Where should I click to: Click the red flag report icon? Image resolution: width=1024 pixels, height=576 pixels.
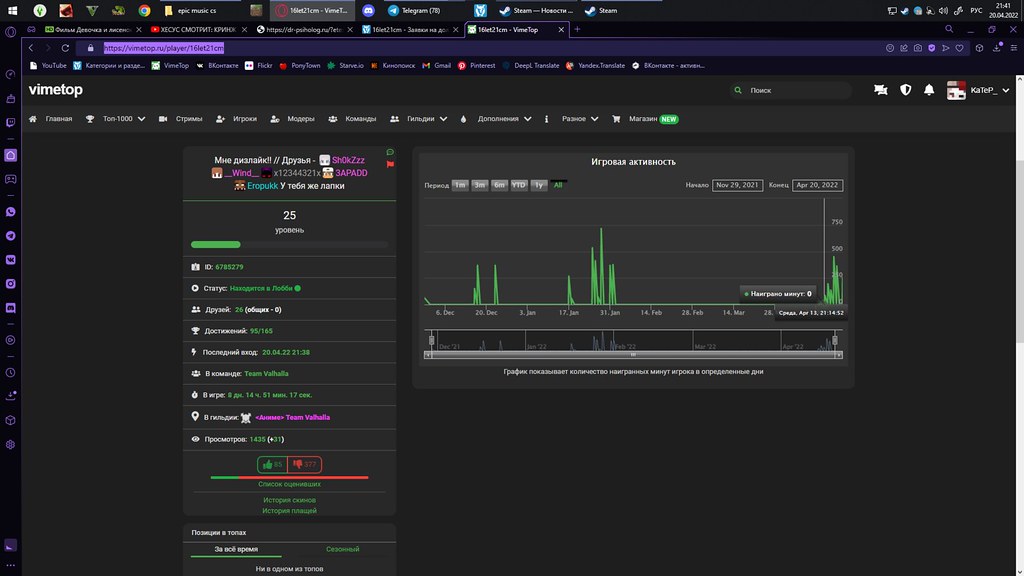[x=390, y=164]
